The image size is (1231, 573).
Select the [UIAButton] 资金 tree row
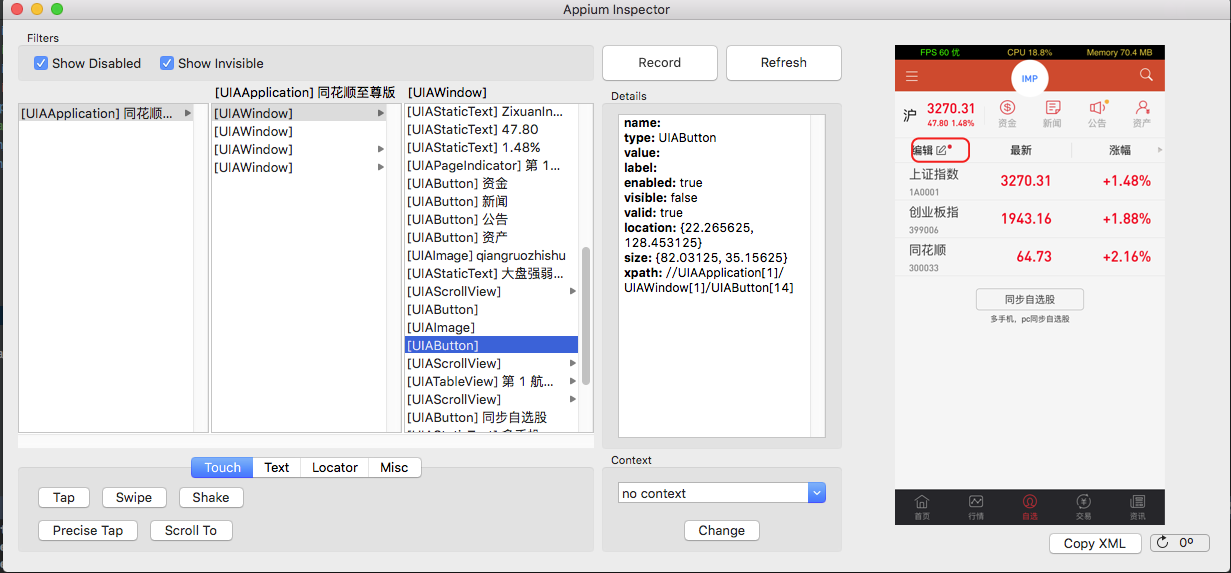click(491, 184)
